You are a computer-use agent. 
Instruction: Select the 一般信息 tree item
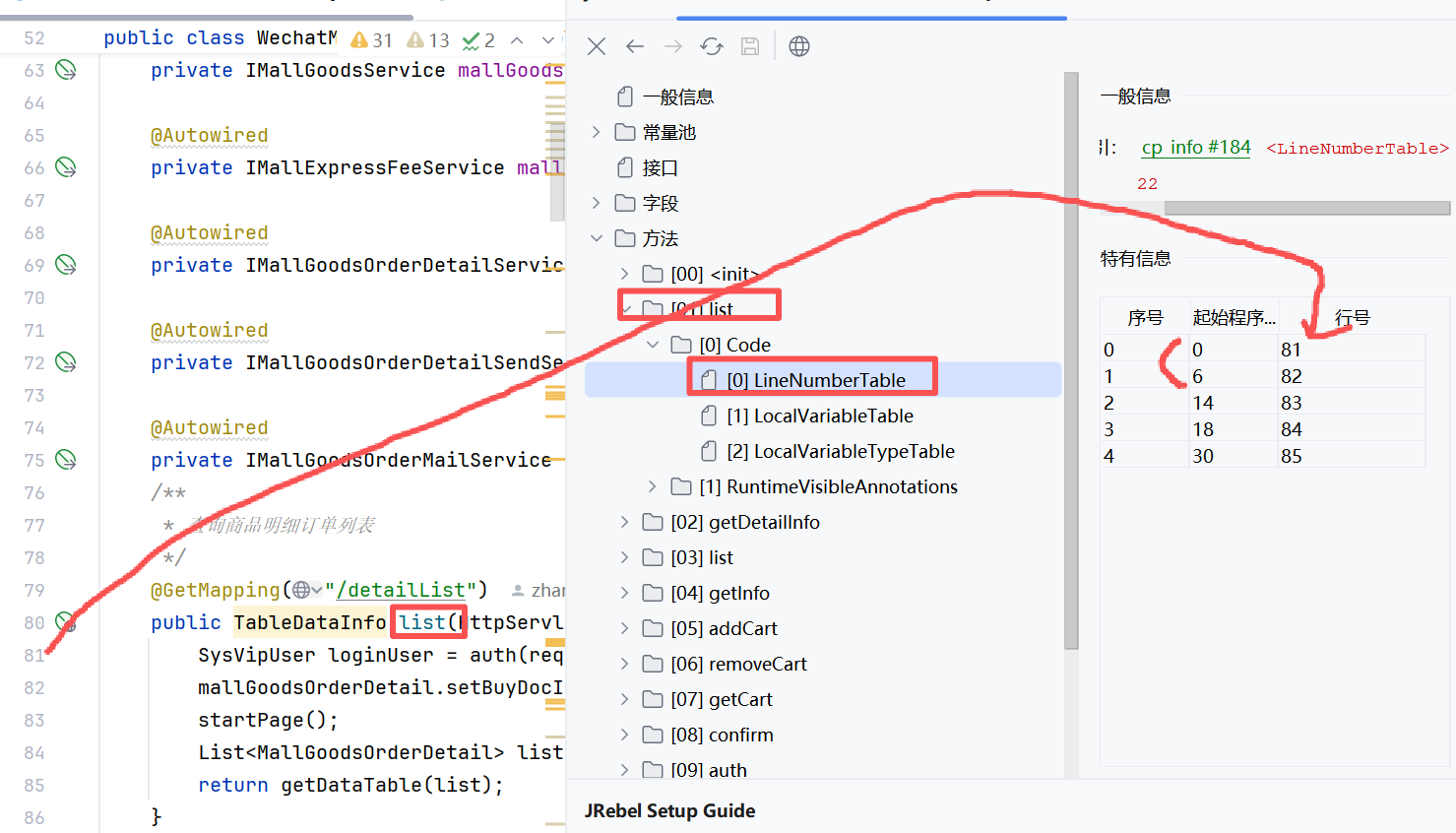click(677, 96)
